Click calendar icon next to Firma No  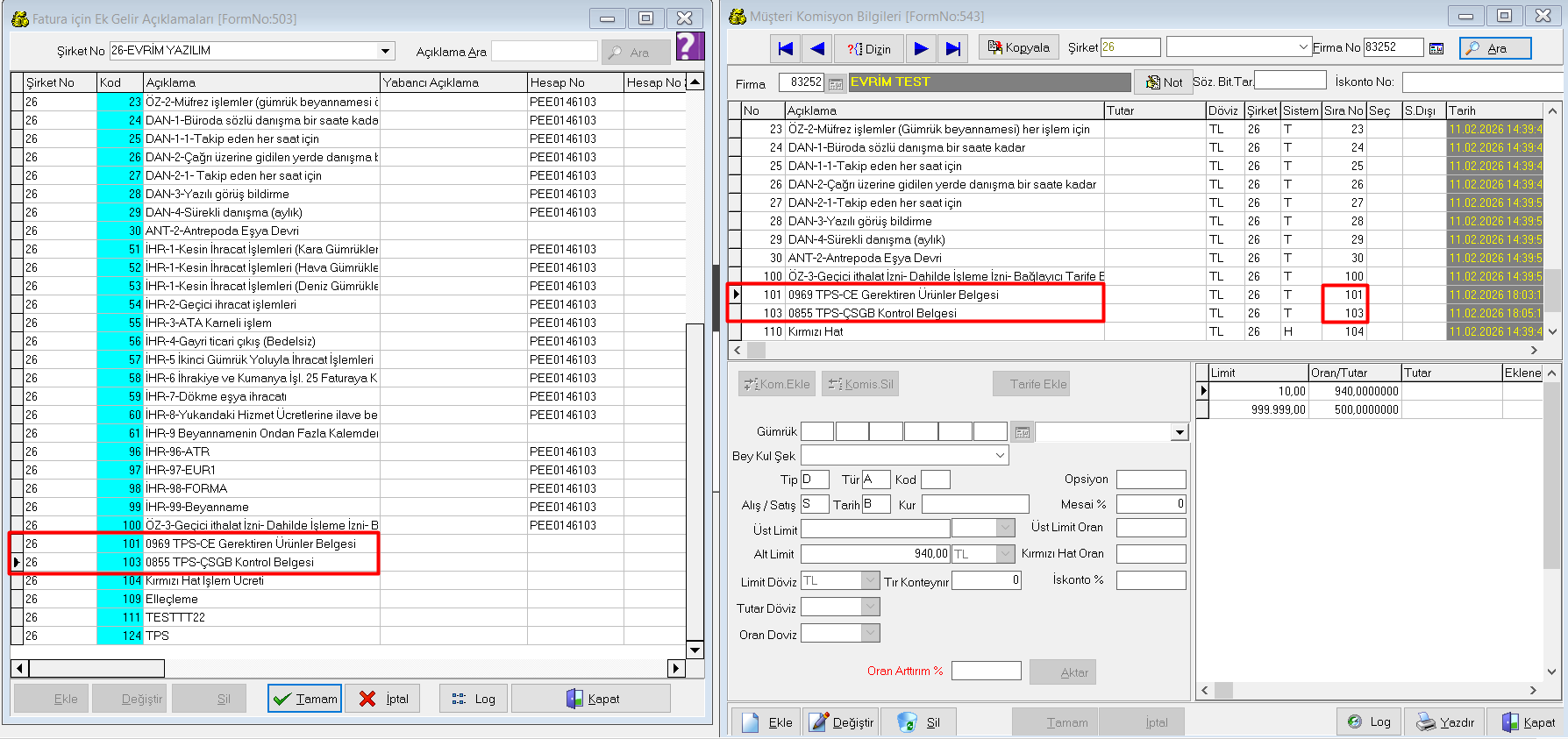point(1436,49)
